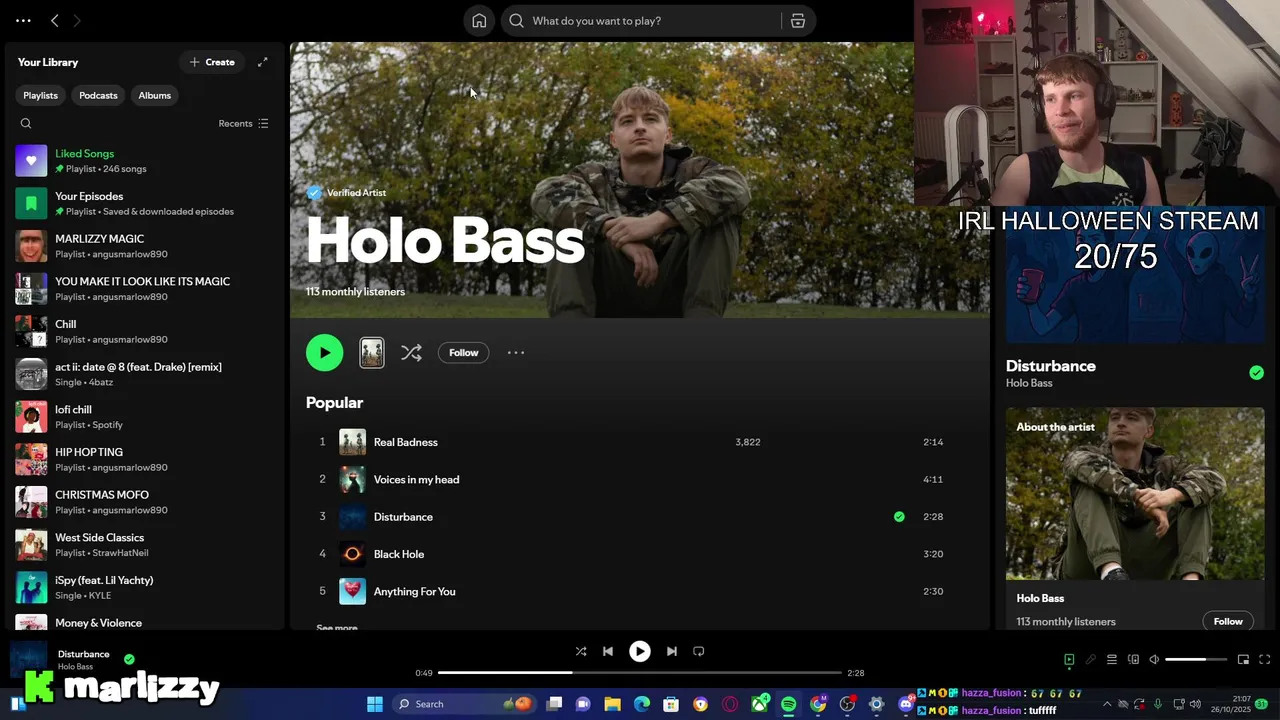Open Spotify from the taskbar

(788, 704)
